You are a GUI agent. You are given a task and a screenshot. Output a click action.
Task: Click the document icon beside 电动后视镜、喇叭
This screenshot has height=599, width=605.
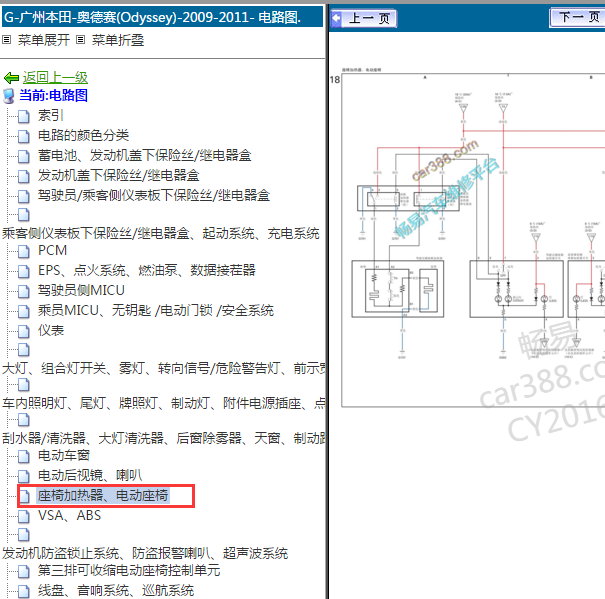click(24, 477)
